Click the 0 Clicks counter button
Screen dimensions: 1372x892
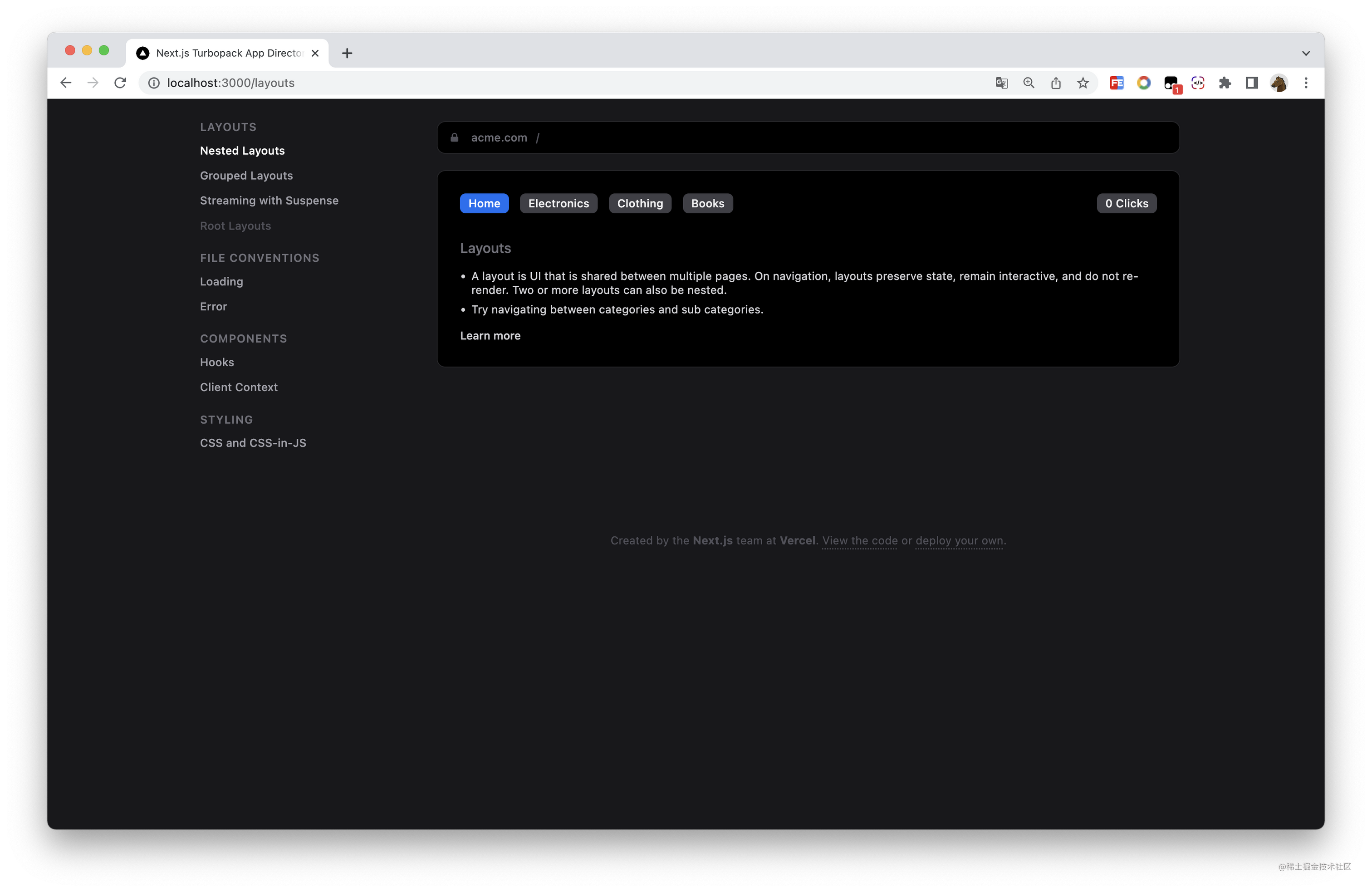click(1127, 204)
